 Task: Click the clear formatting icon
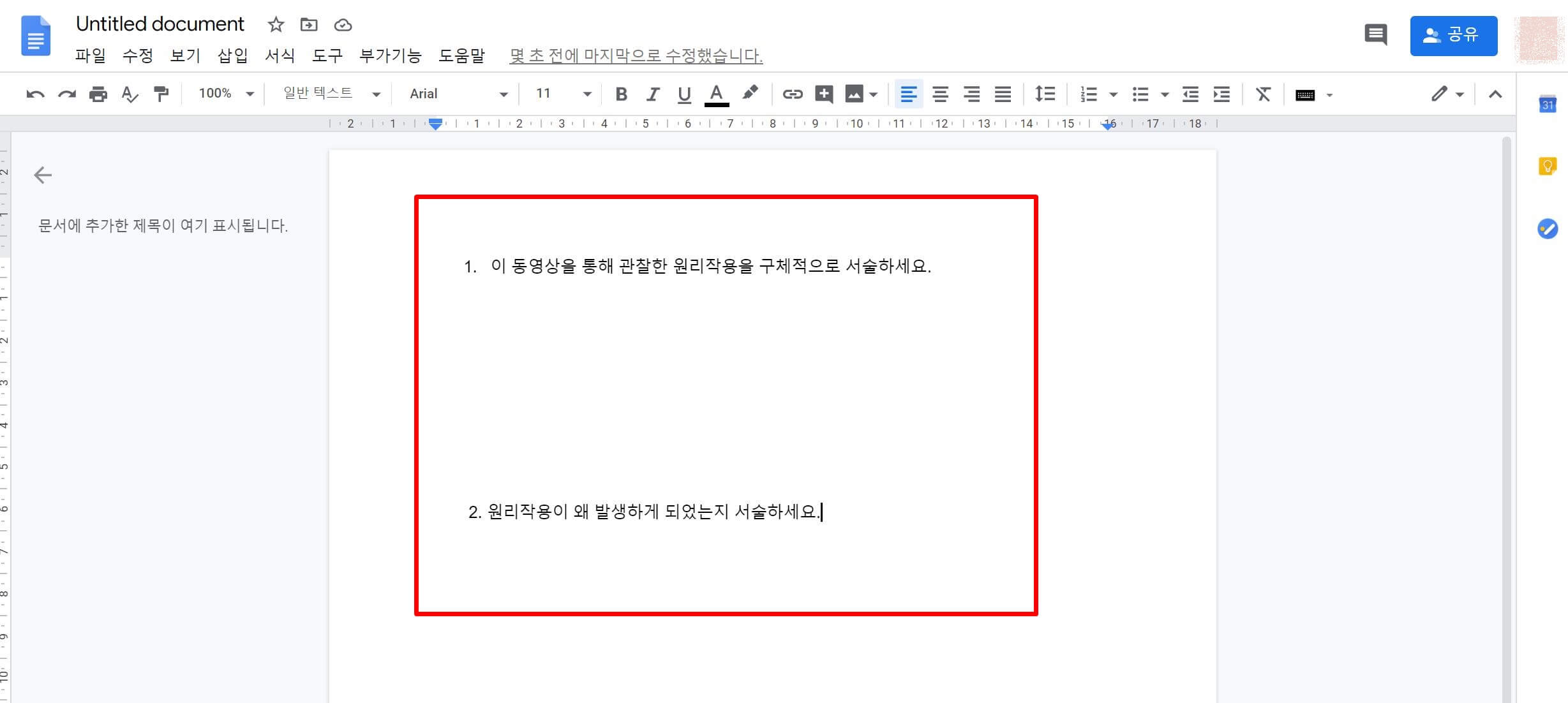pos(1262,94)
